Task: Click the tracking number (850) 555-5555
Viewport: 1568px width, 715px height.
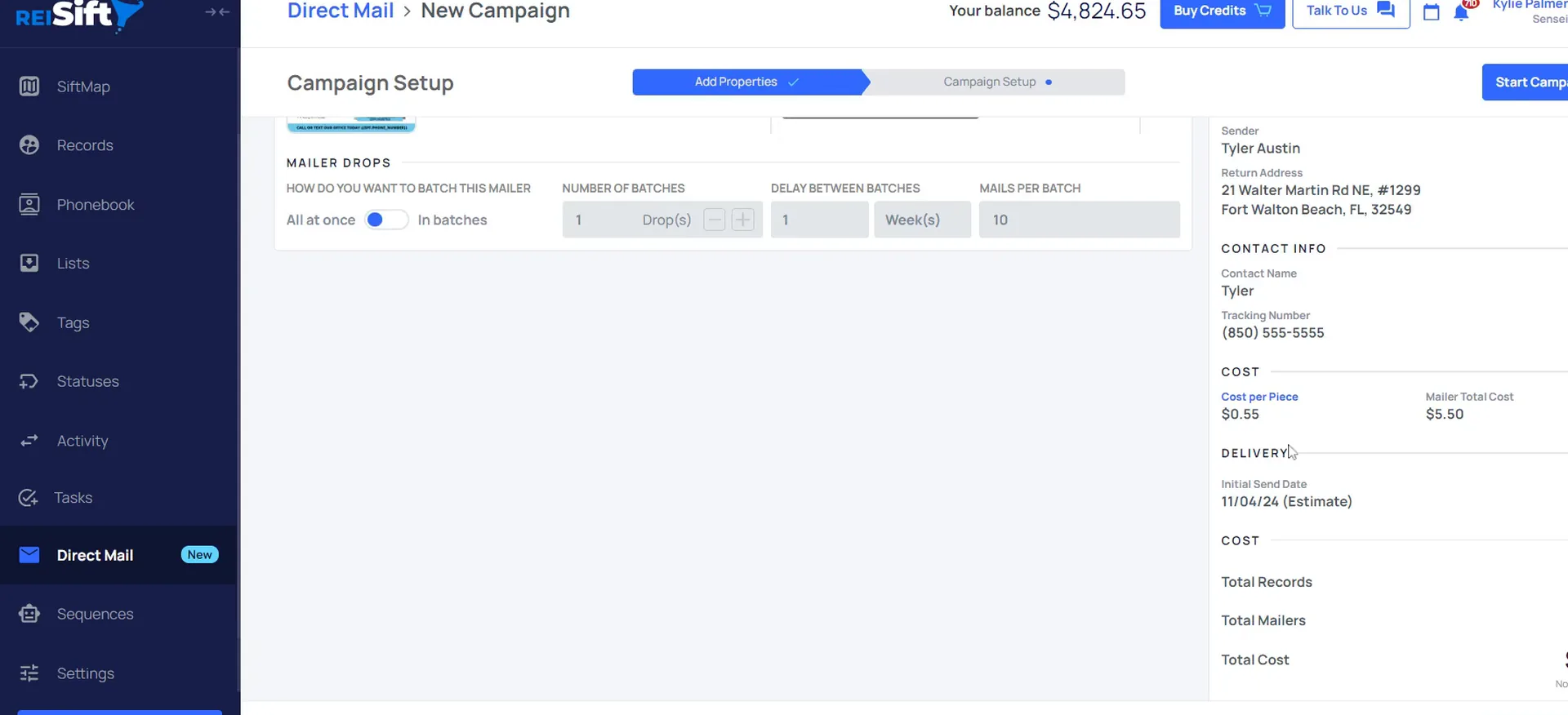Action: tap(1272, 333)
